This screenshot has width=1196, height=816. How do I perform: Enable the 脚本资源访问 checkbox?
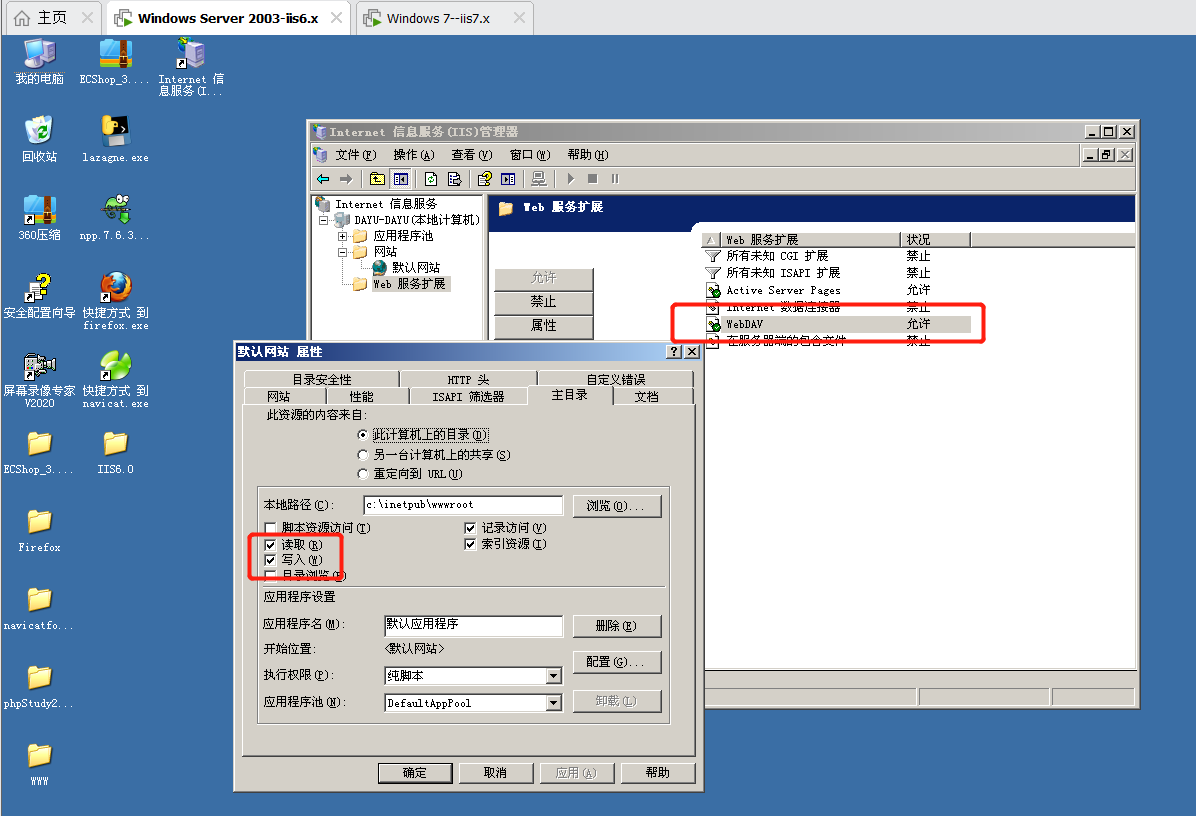click(270, 528)
